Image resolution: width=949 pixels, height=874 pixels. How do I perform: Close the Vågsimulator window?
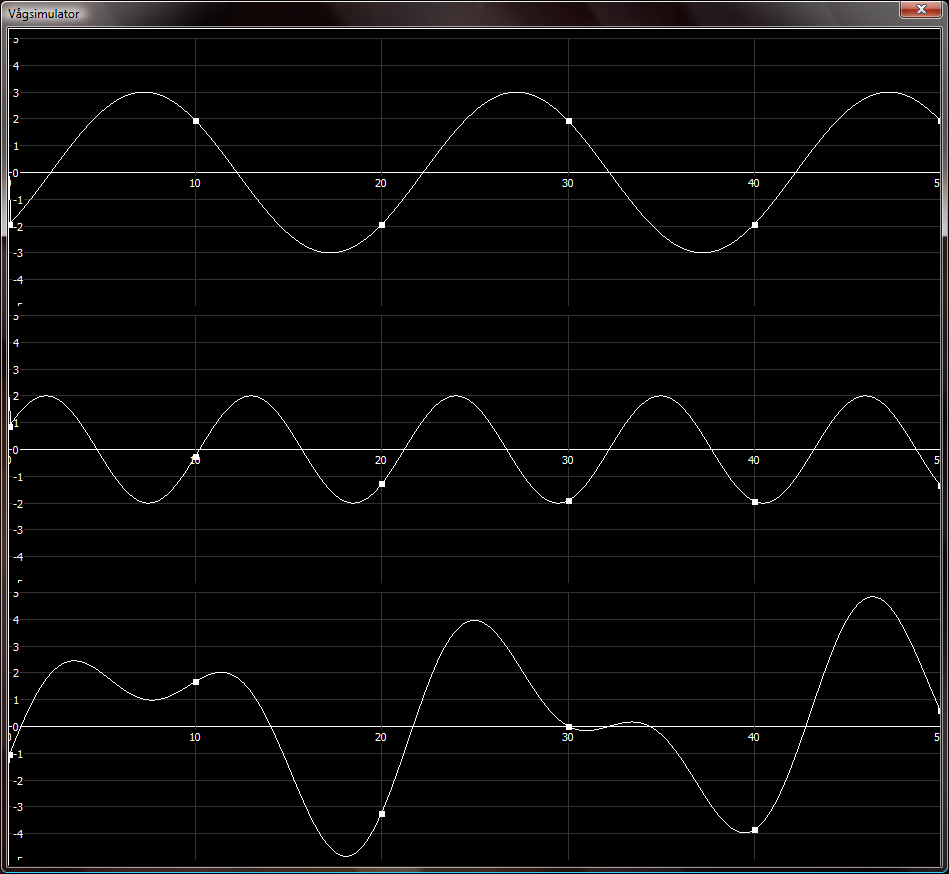(x=921, y=9)
